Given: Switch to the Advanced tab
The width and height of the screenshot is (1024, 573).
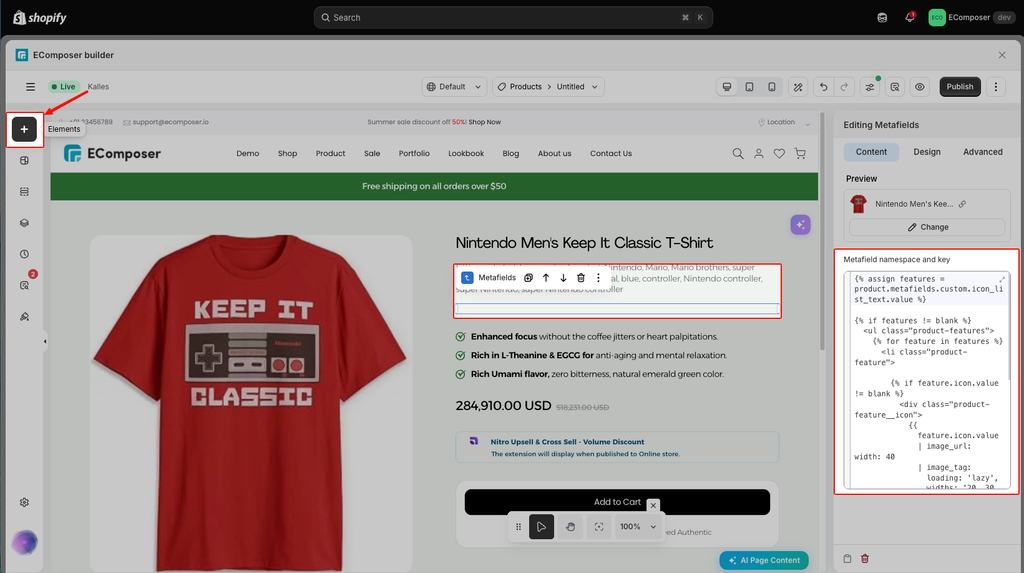Looking at the screenshot, I should pos(982,152).
